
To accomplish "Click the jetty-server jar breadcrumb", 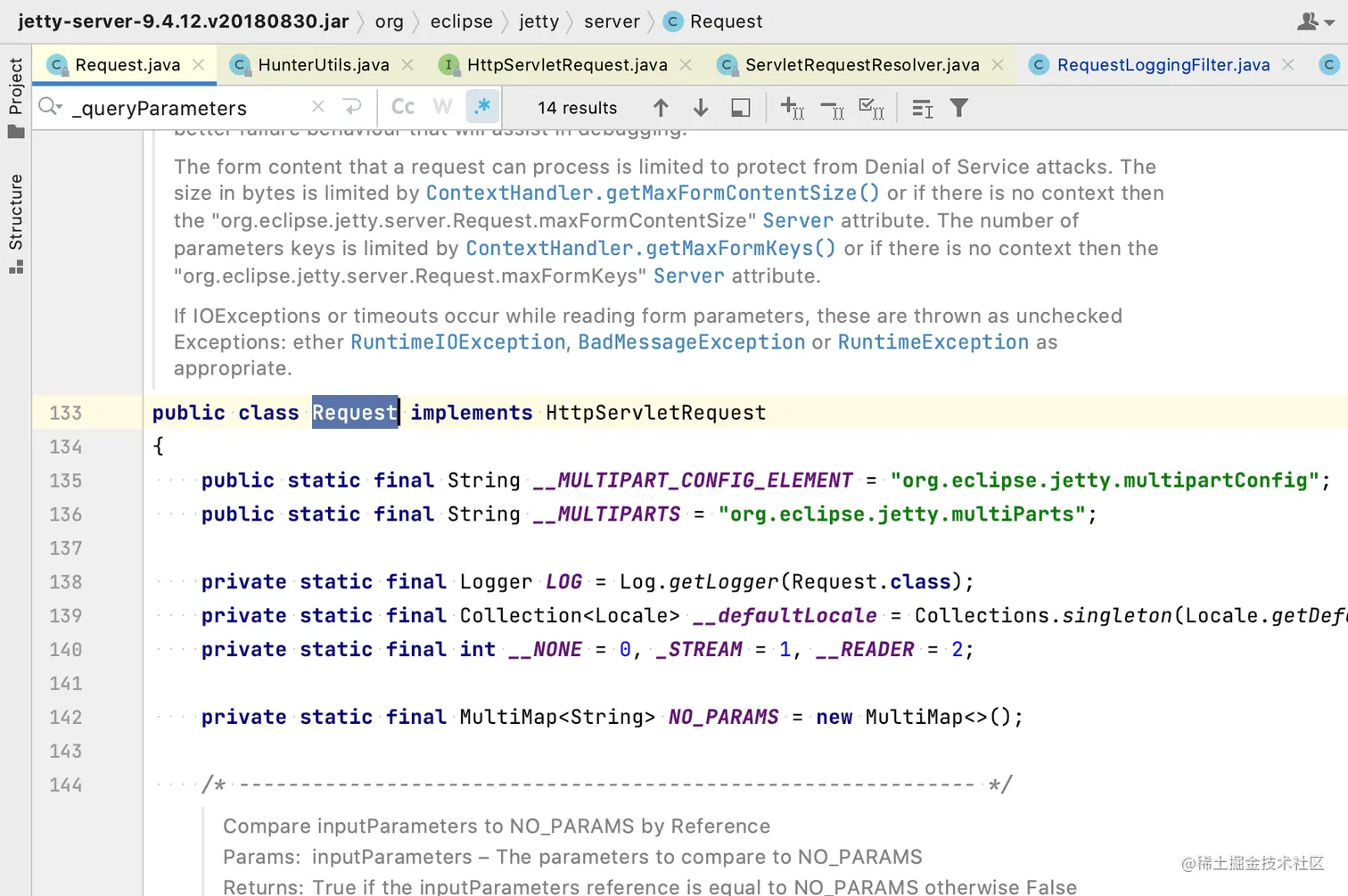I will (183, 21).
